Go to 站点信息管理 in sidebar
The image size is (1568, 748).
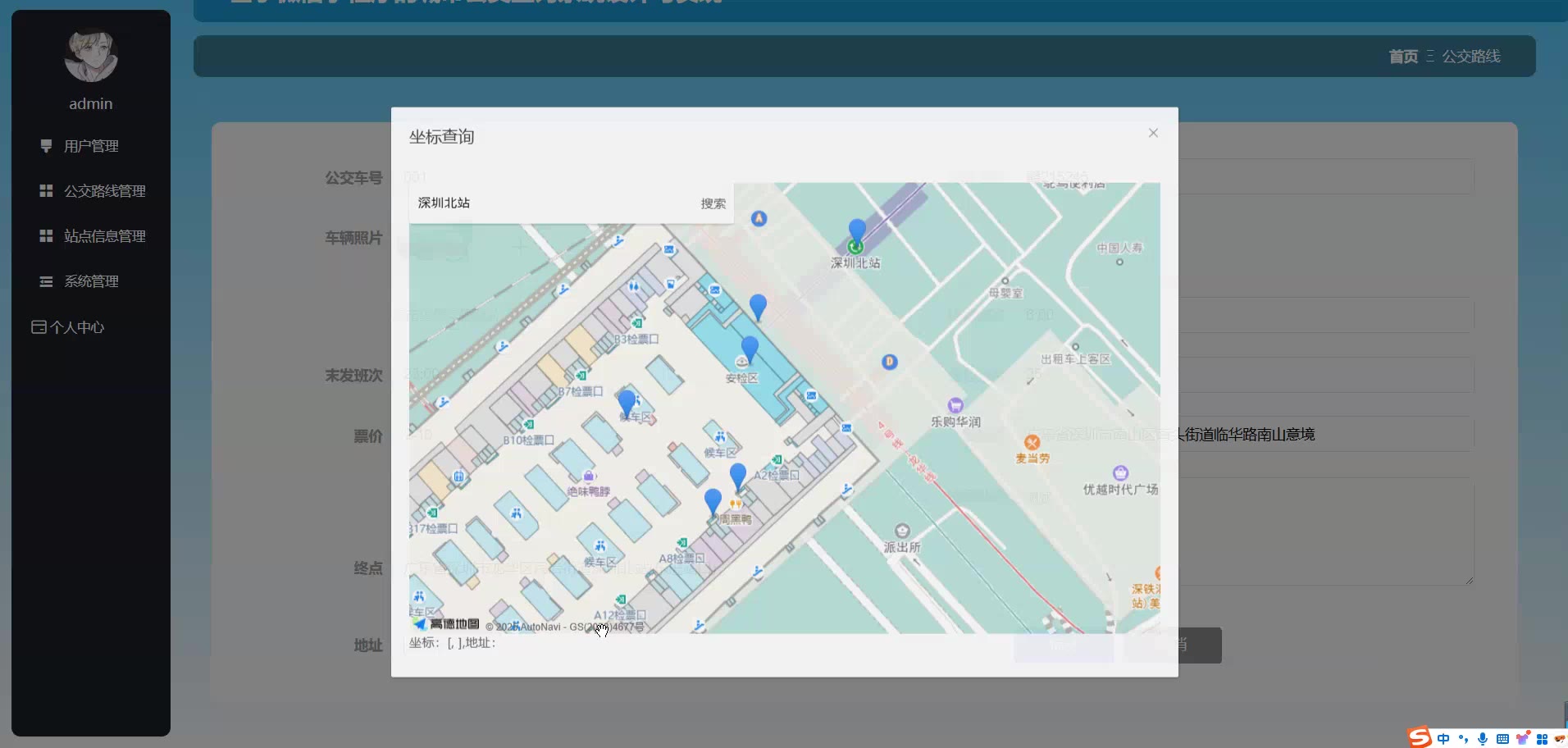click(104, 236)
